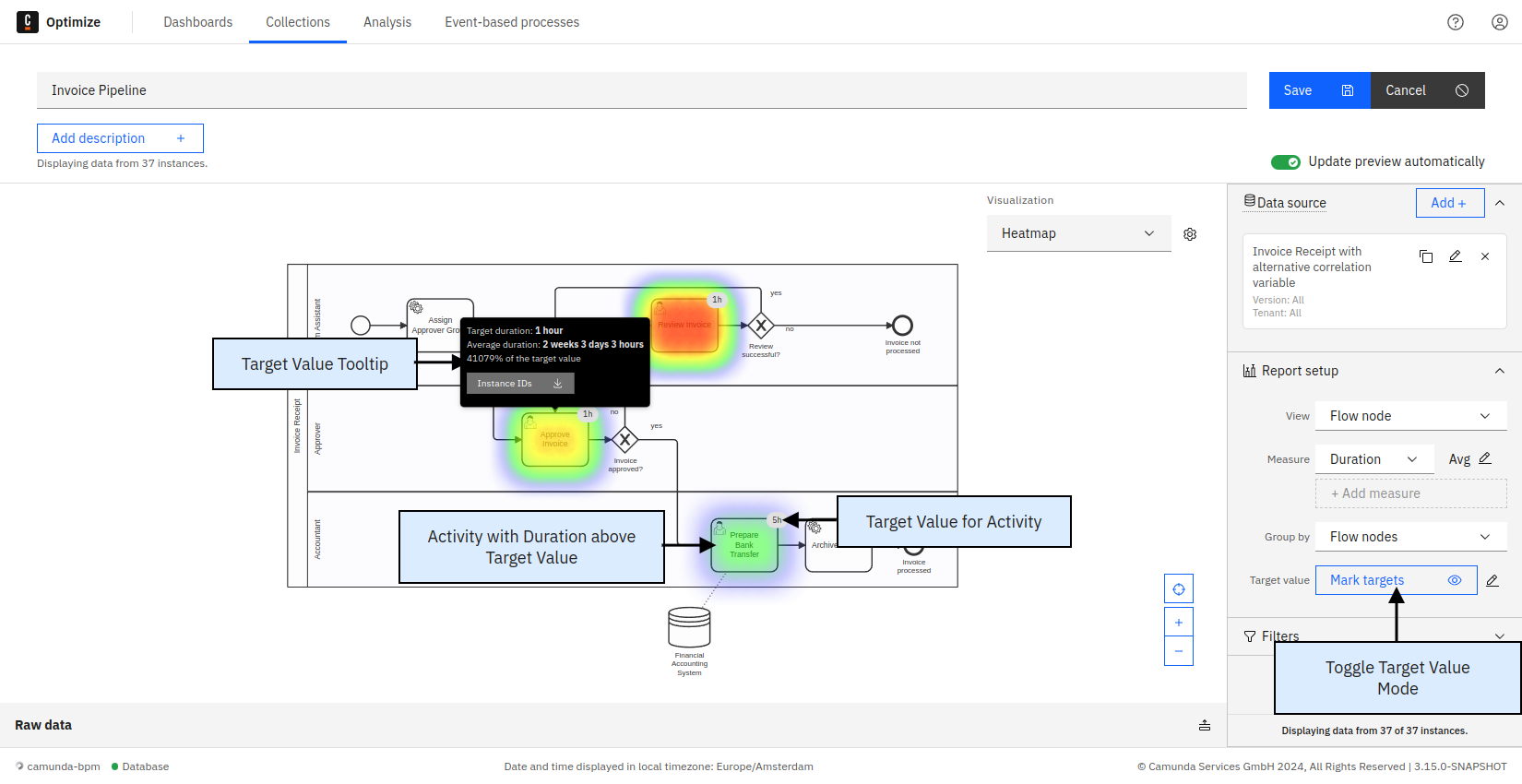Edit target values with pencil icon

coord(1492,580)
